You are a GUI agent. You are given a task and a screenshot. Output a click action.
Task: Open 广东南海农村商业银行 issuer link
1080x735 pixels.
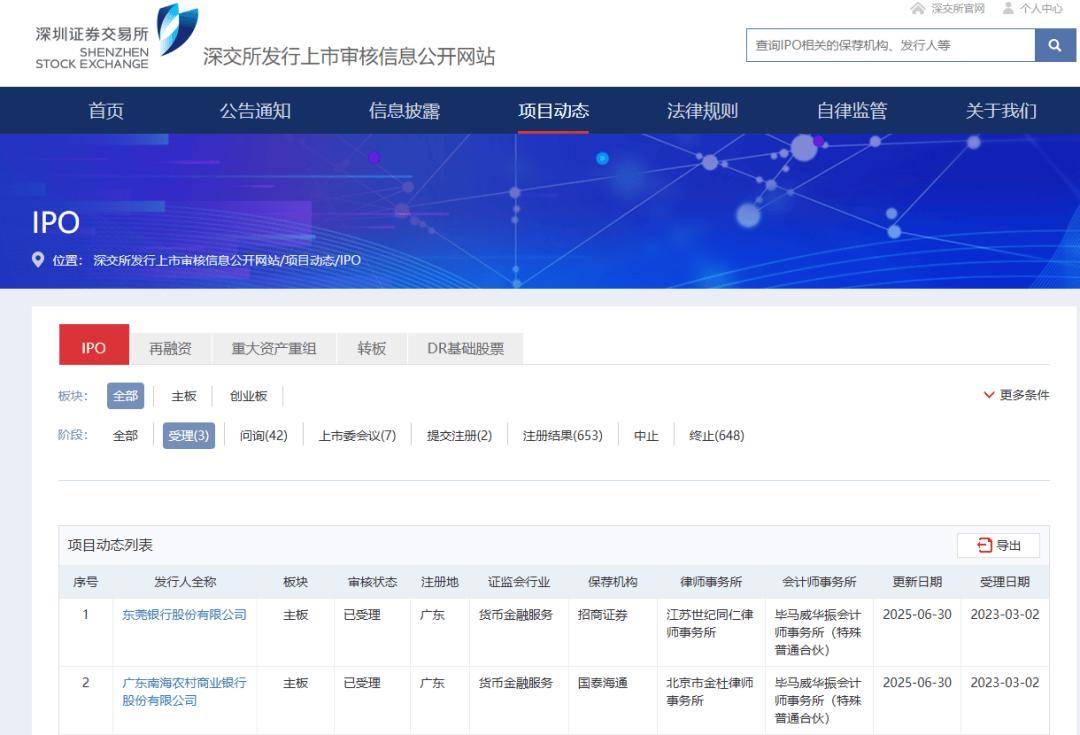[x=184, y=683]
